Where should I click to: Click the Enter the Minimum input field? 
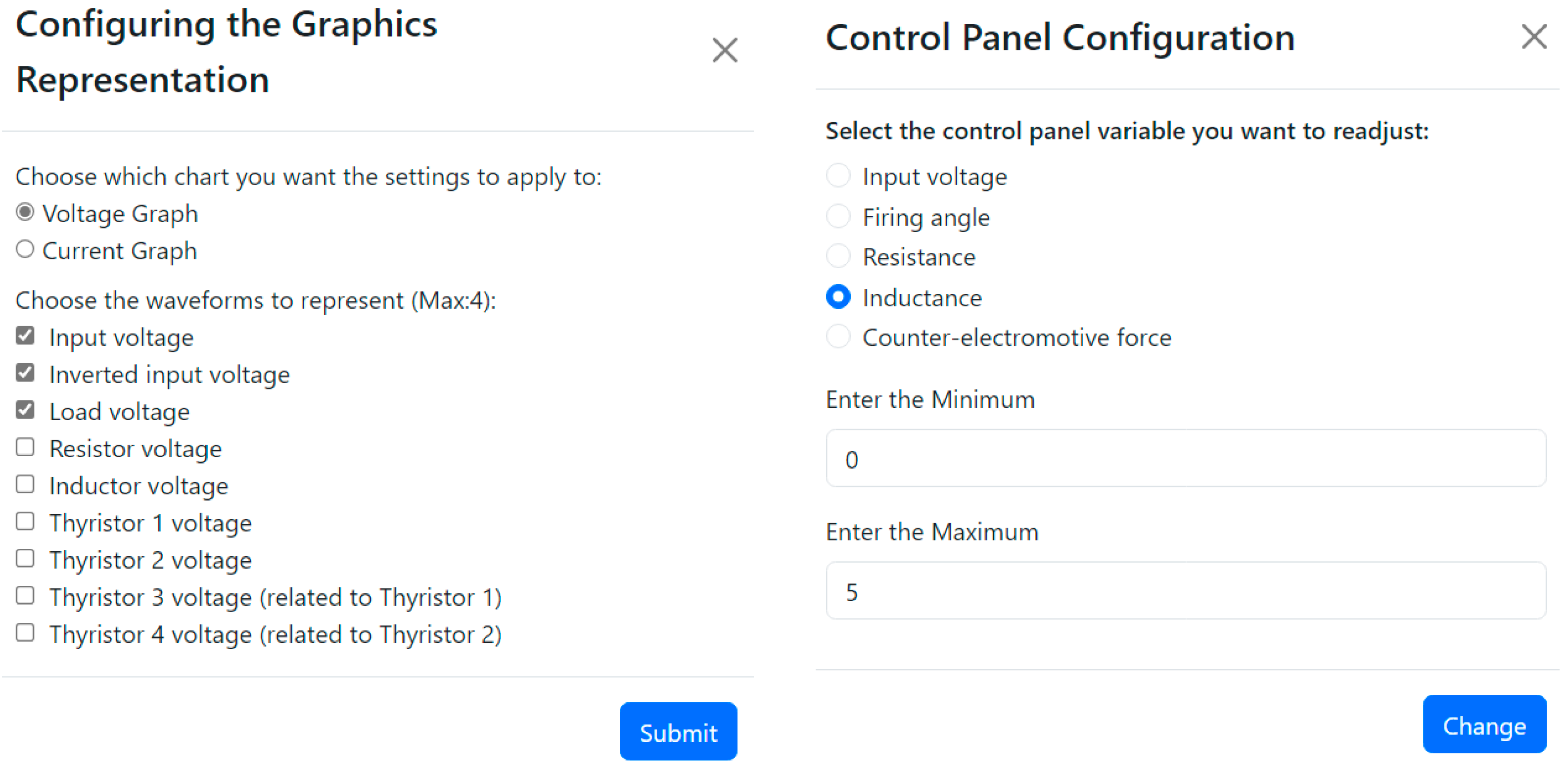[x=1185, y=458]
